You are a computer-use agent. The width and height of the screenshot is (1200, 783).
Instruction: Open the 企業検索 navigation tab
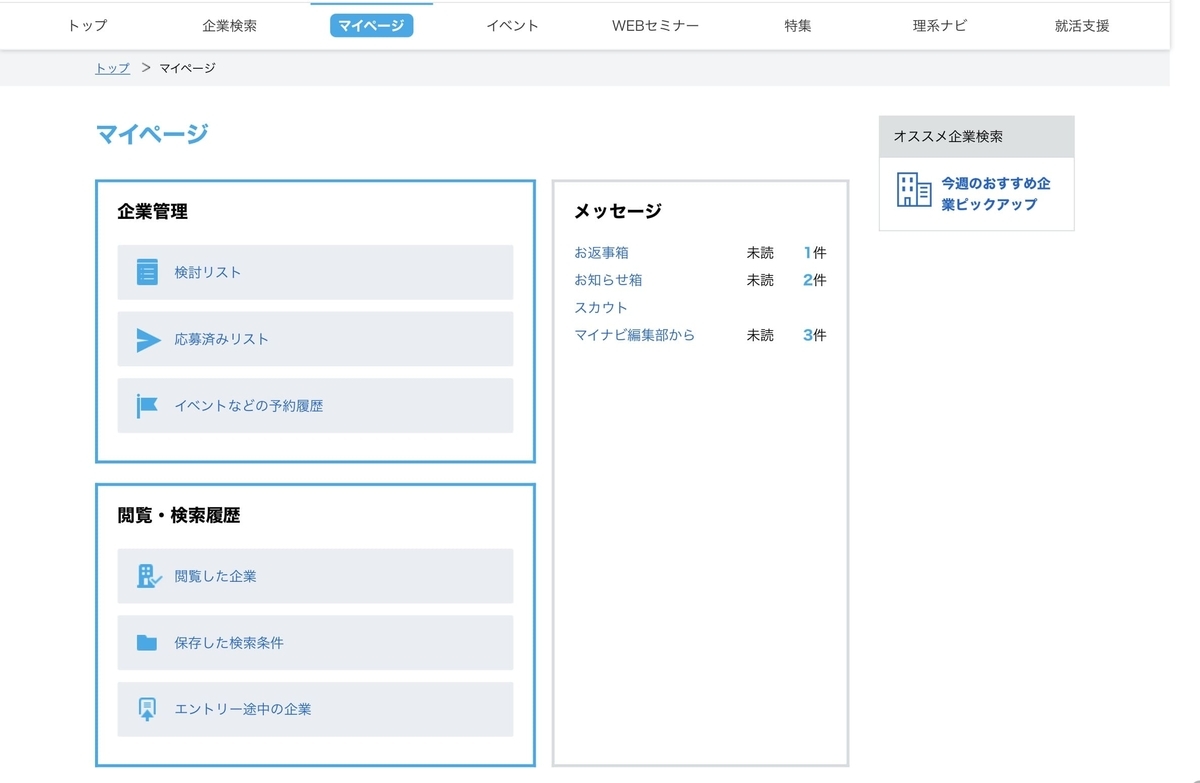[229, 26]
